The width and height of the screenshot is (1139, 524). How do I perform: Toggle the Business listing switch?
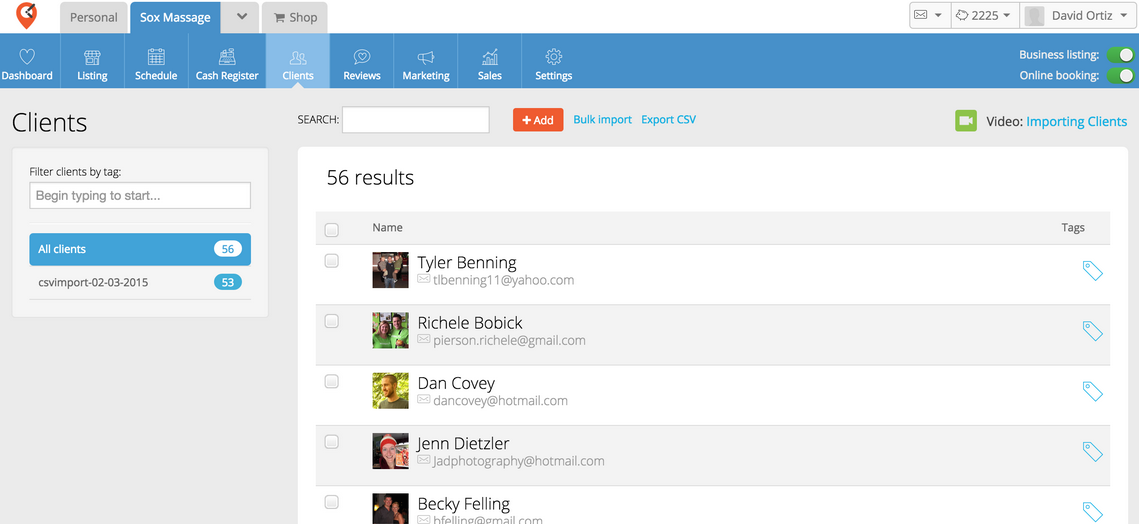(x=1125, y=55)
